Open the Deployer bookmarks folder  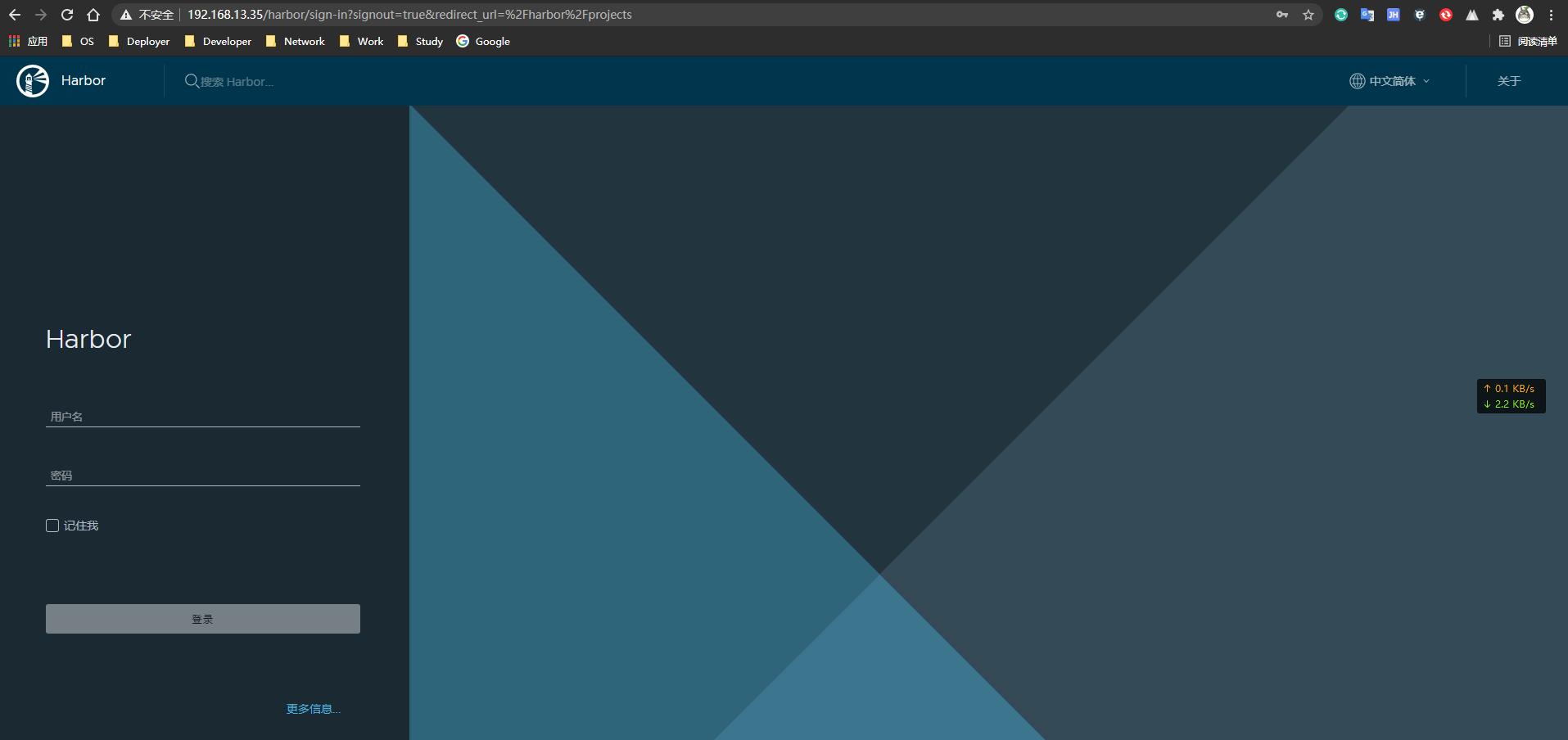(x=139, y=41)
